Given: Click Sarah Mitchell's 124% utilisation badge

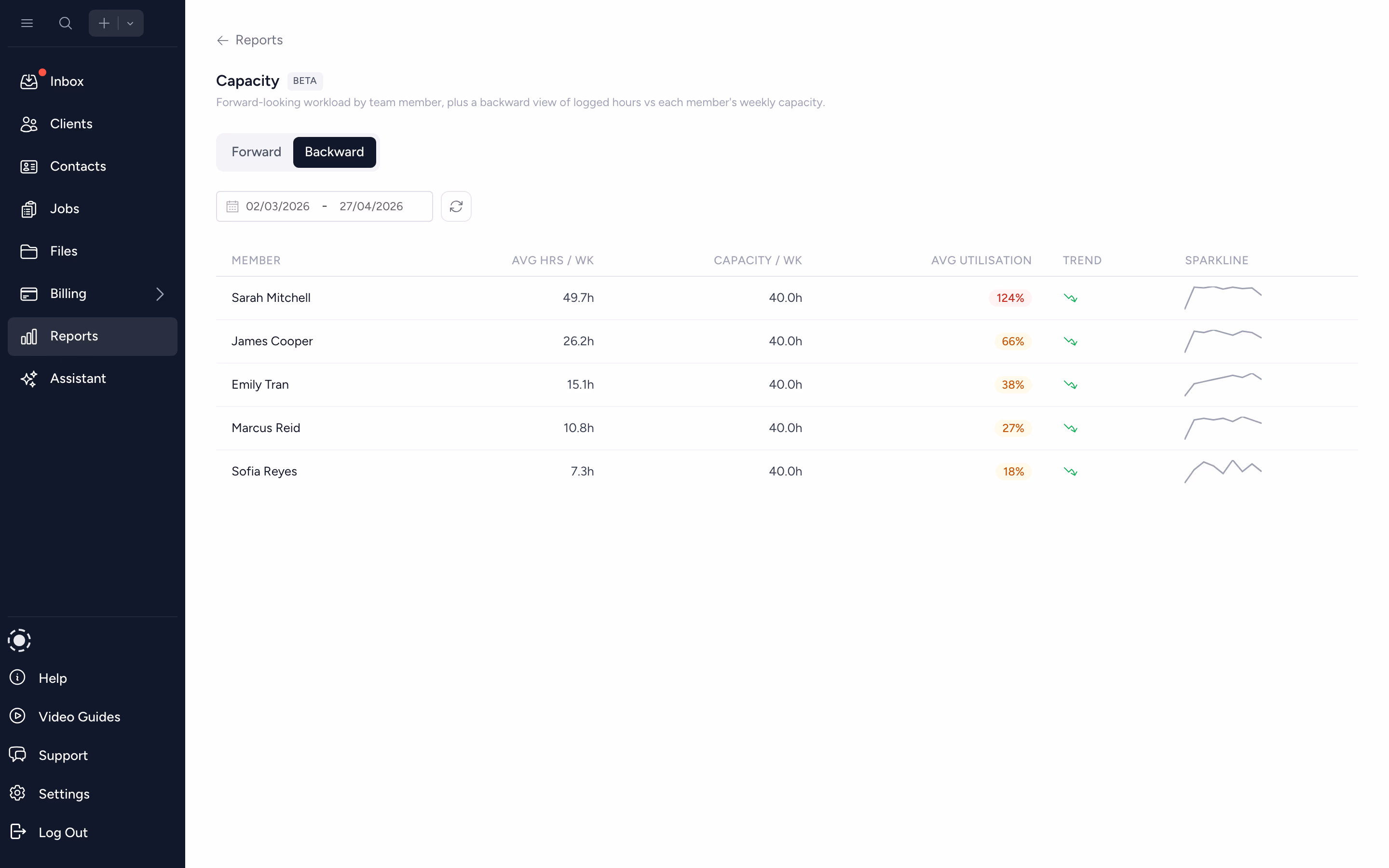Looking at the screenshot, I should [1009, 298].
